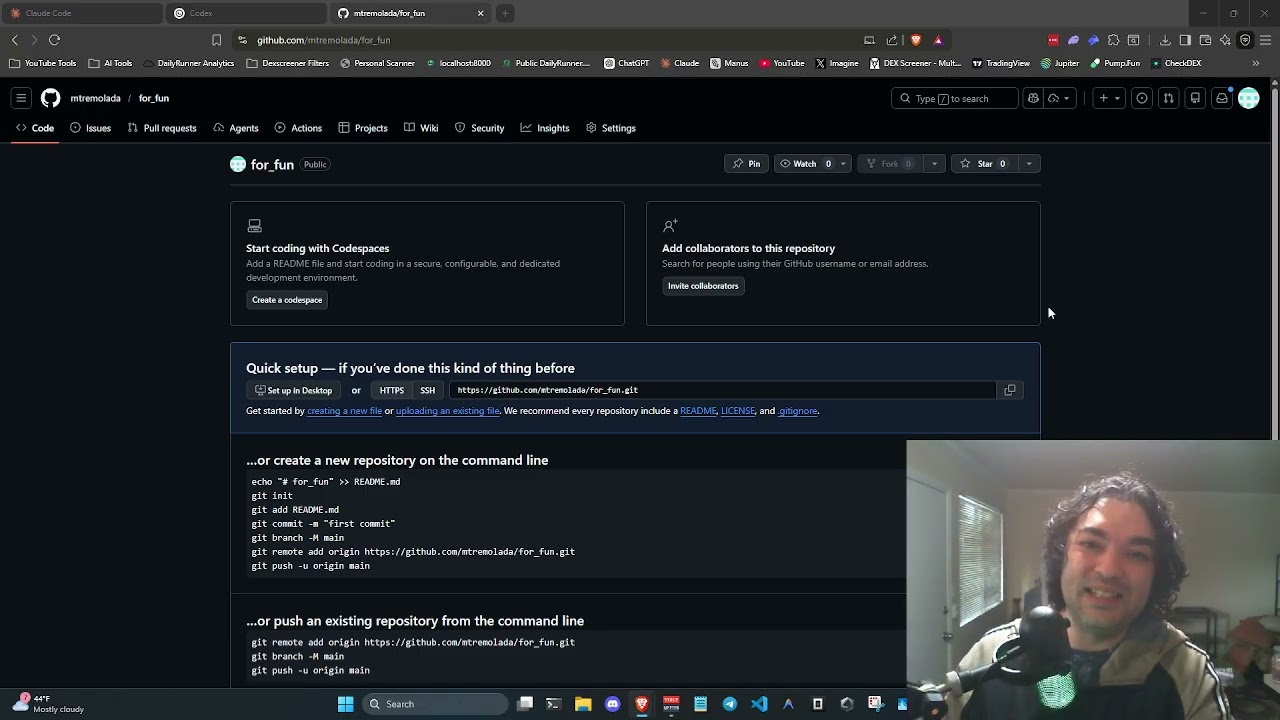Screen dimensions: 1280x720
Task: Open the Security tab
Action: pyautogui.click(x=479, y=128)
